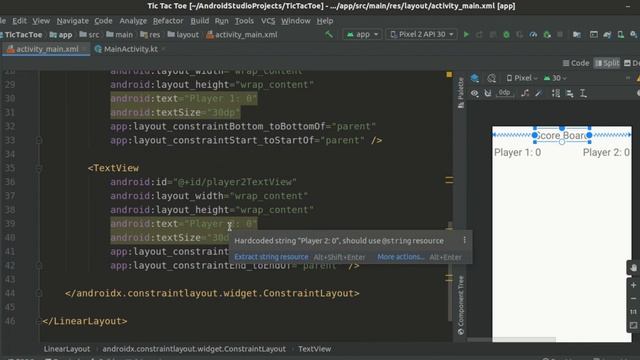Click LinearLayout in the bottom breadcrumb bar
640x360 pixels.
pyautogui.click(x=67, y=349)
